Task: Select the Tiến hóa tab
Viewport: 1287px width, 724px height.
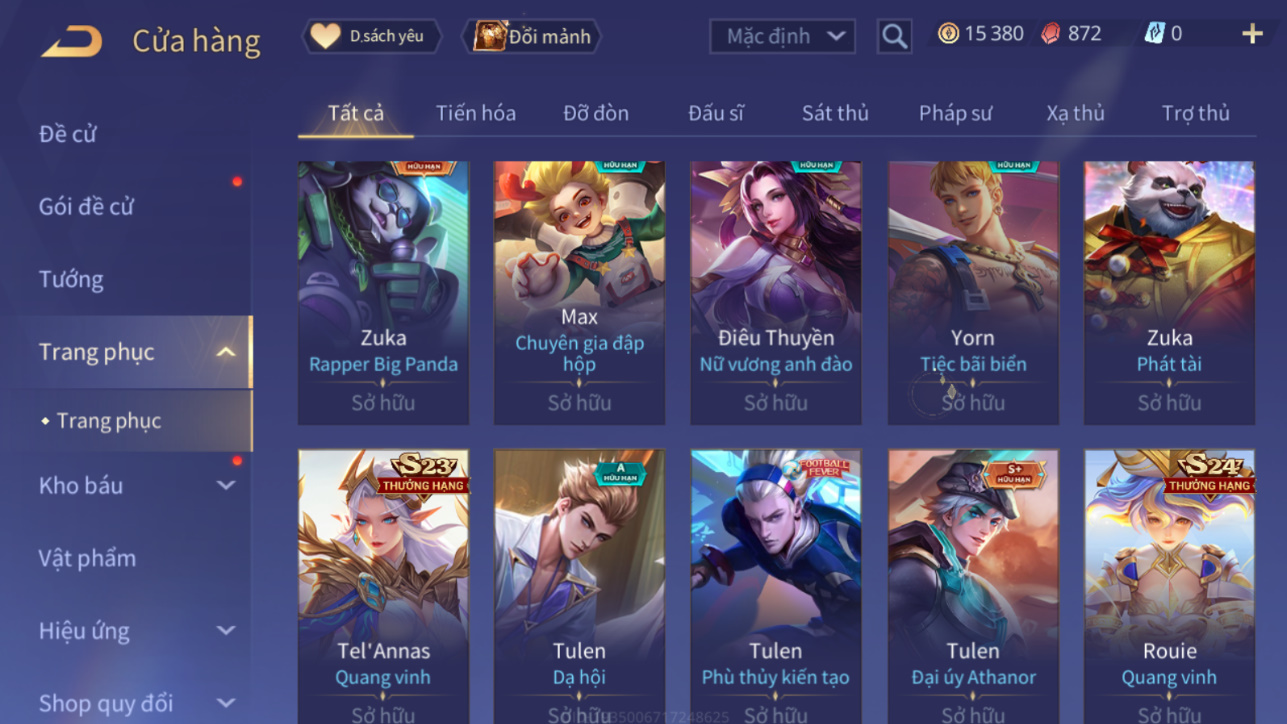Action: coord(476,113)
